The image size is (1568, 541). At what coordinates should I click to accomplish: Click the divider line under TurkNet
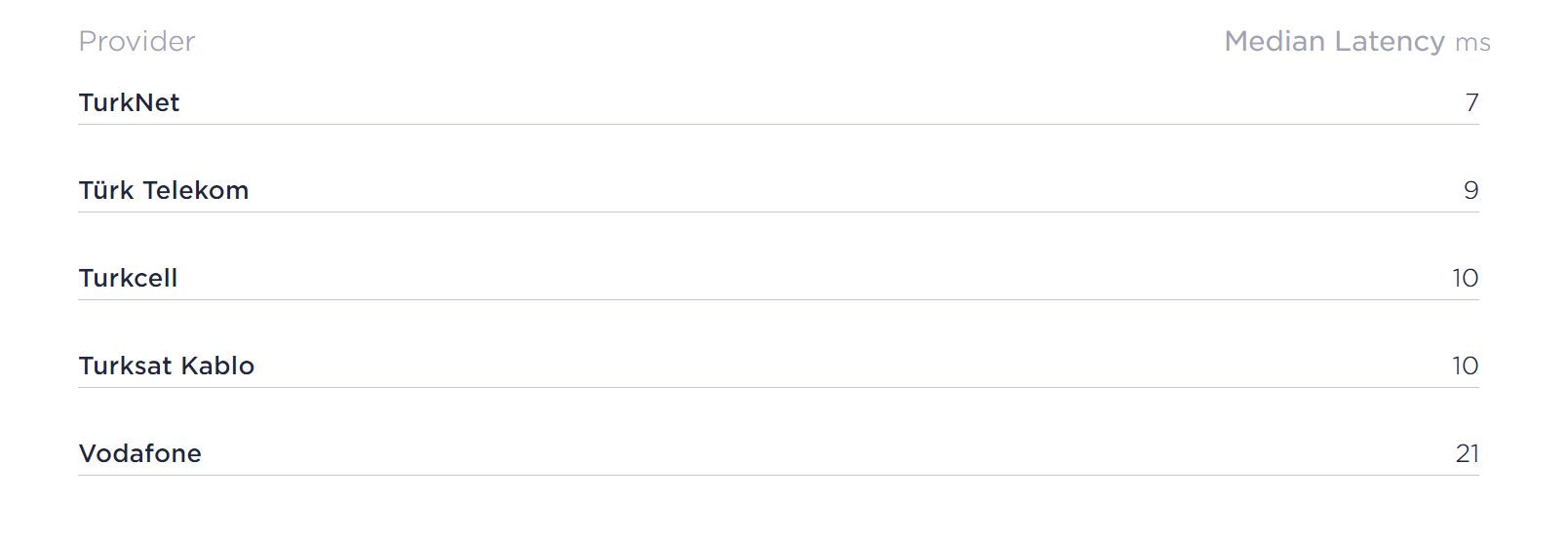click(x=778, y=124)
